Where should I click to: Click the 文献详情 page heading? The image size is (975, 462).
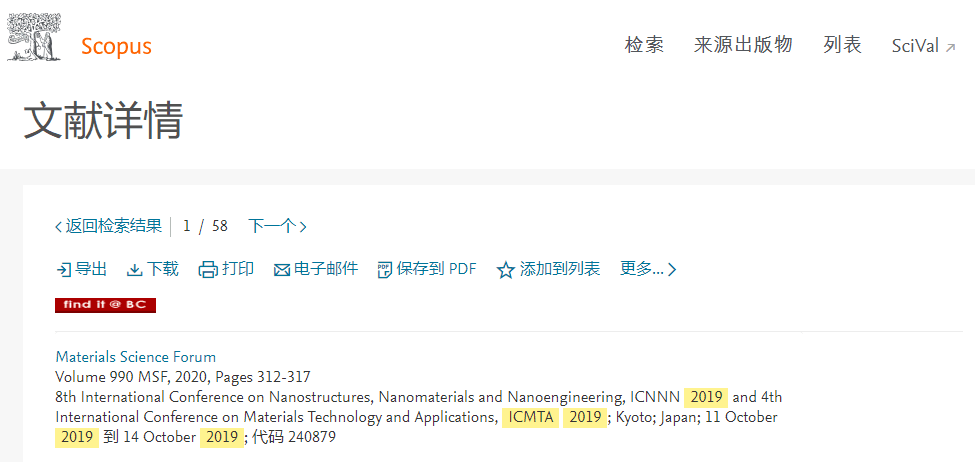103,121
